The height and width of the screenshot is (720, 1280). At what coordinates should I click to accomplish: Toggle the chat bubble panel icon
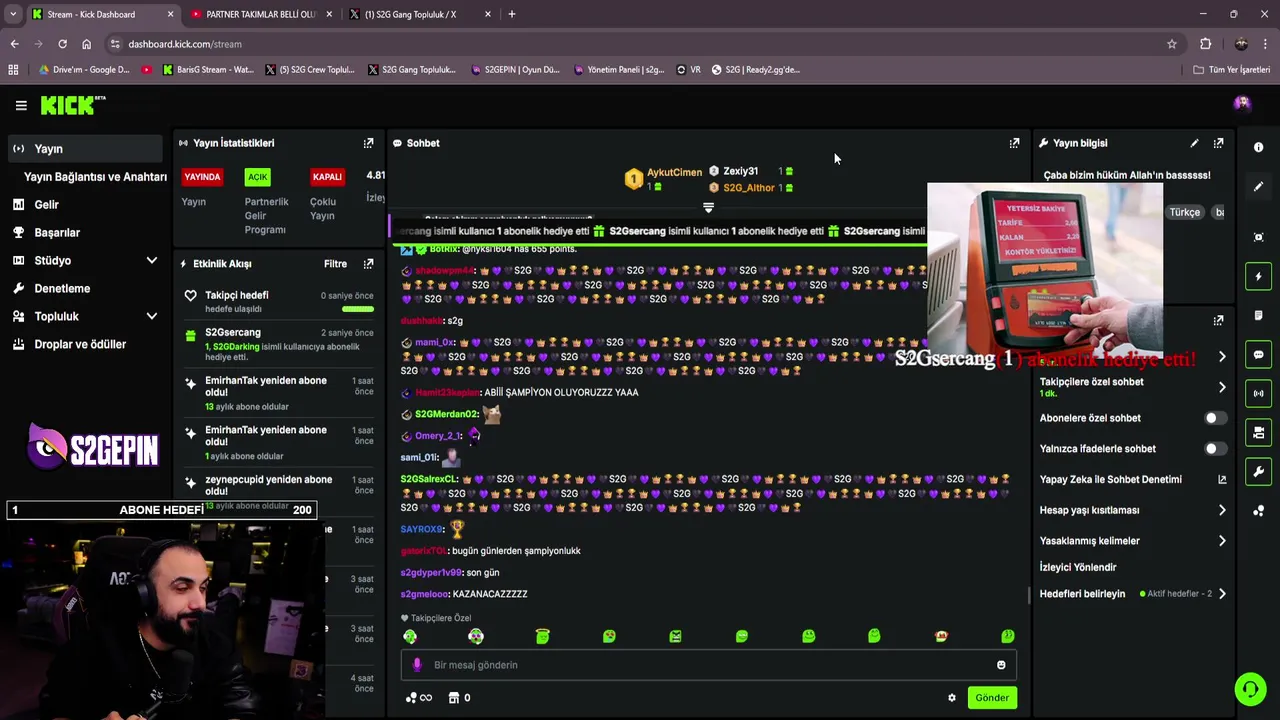pos(1258,355)
